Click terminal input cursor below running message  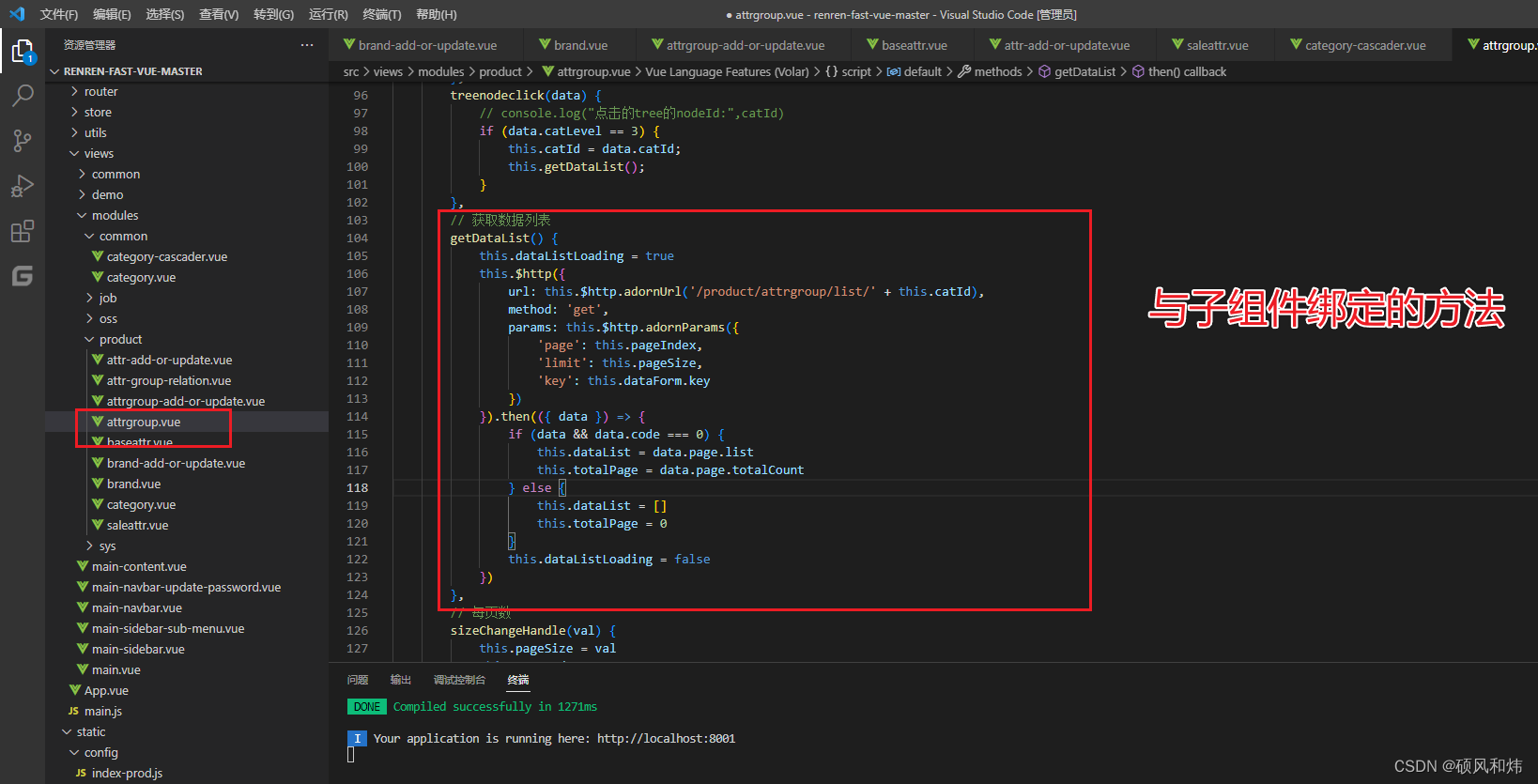350,755
